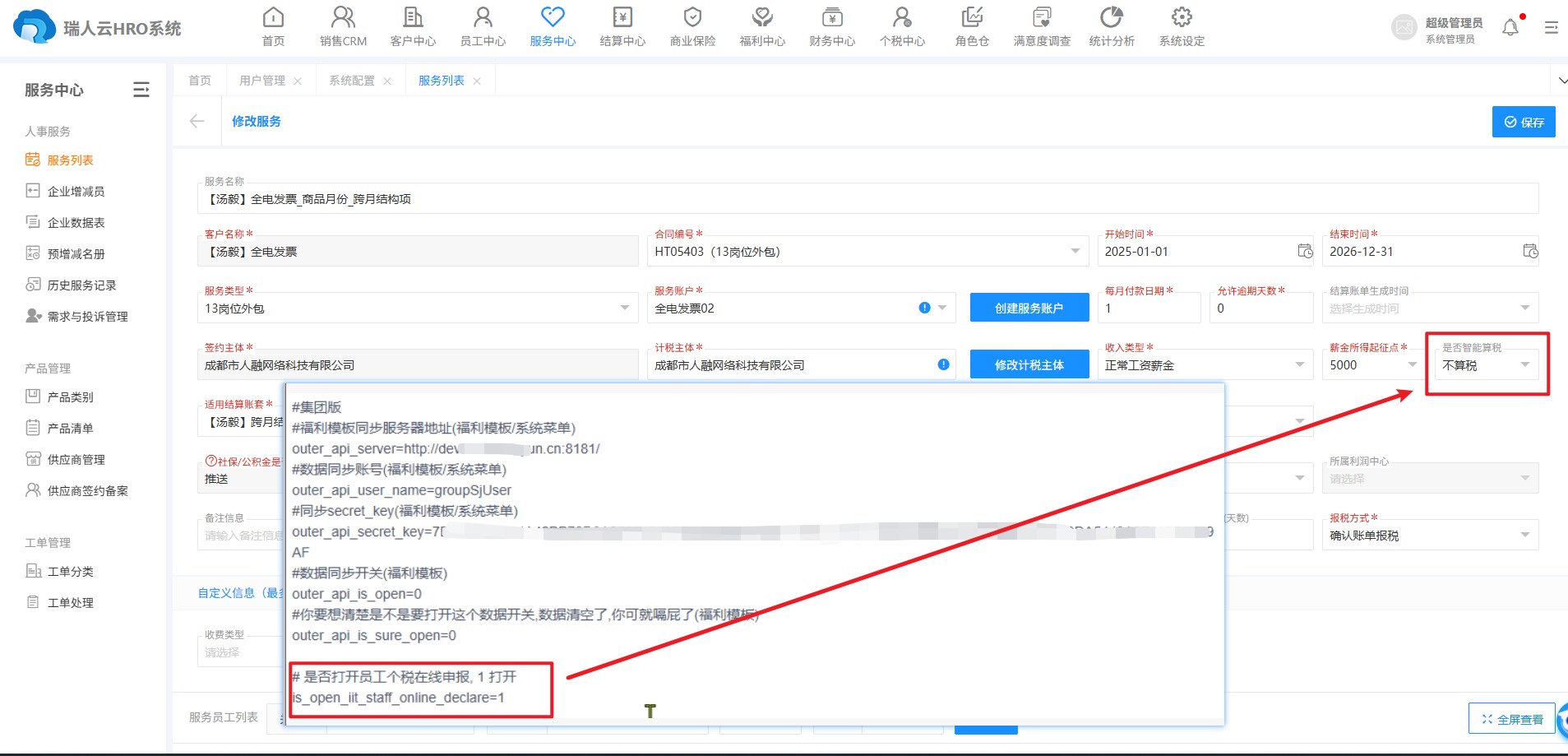Screen dimensions: 1568x756
Task: Switch to the 服务列表 tab
Action: pos(442,81)
